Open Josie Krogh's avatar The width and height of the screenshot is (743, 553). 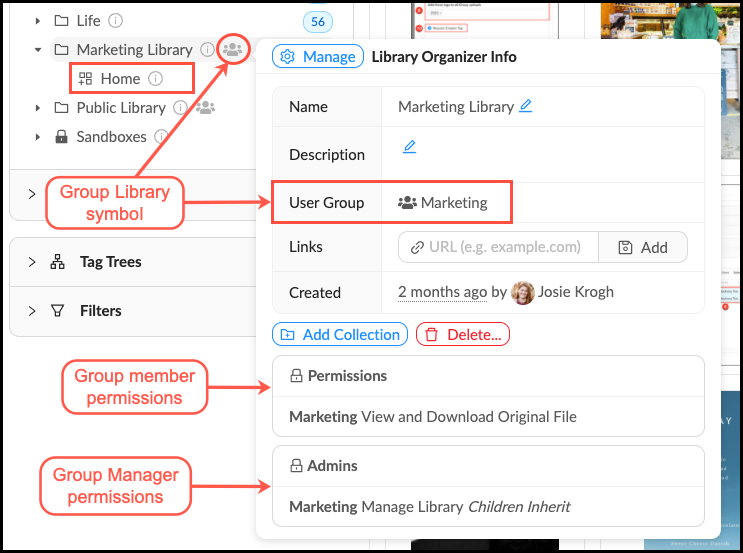tap(523, 292)
